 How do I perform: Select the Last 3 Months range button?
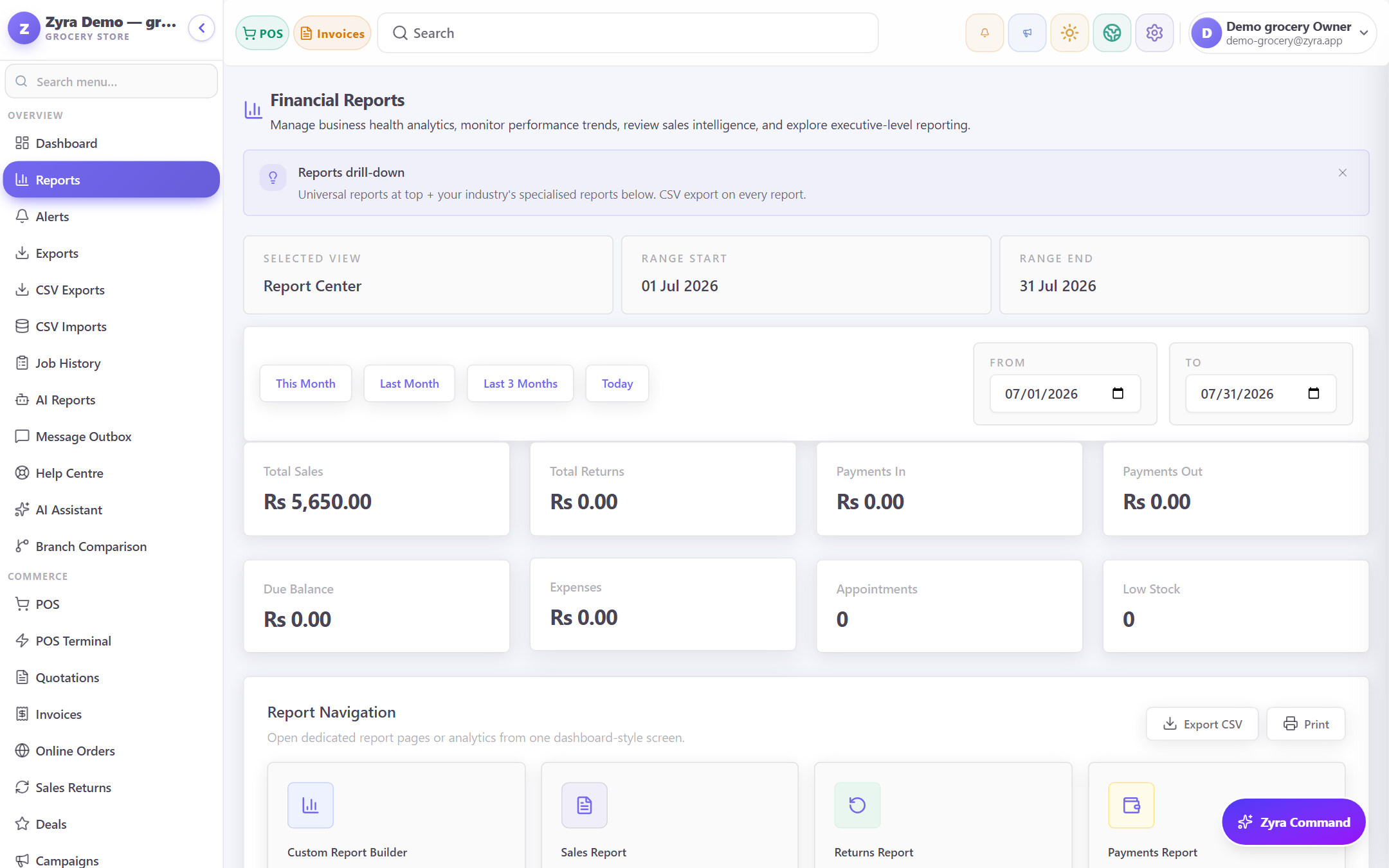tap(520, 383)
